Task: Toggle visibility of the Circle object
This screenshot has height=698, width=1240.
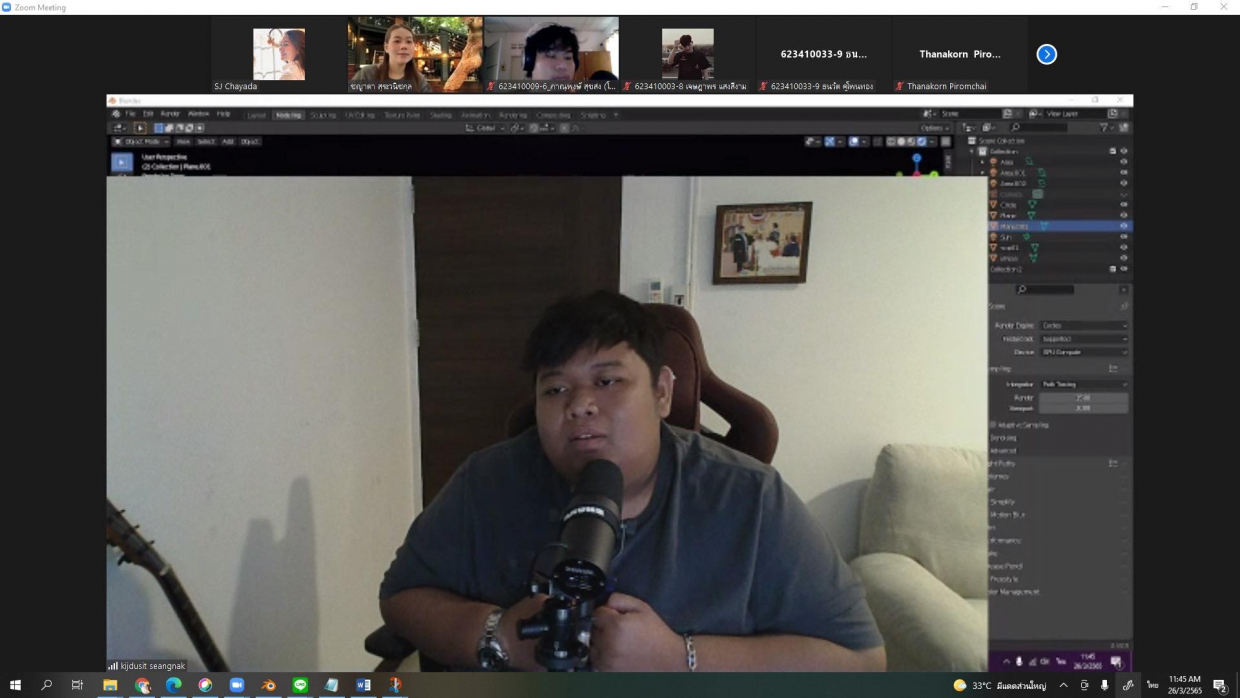Action: [1123, 205]
